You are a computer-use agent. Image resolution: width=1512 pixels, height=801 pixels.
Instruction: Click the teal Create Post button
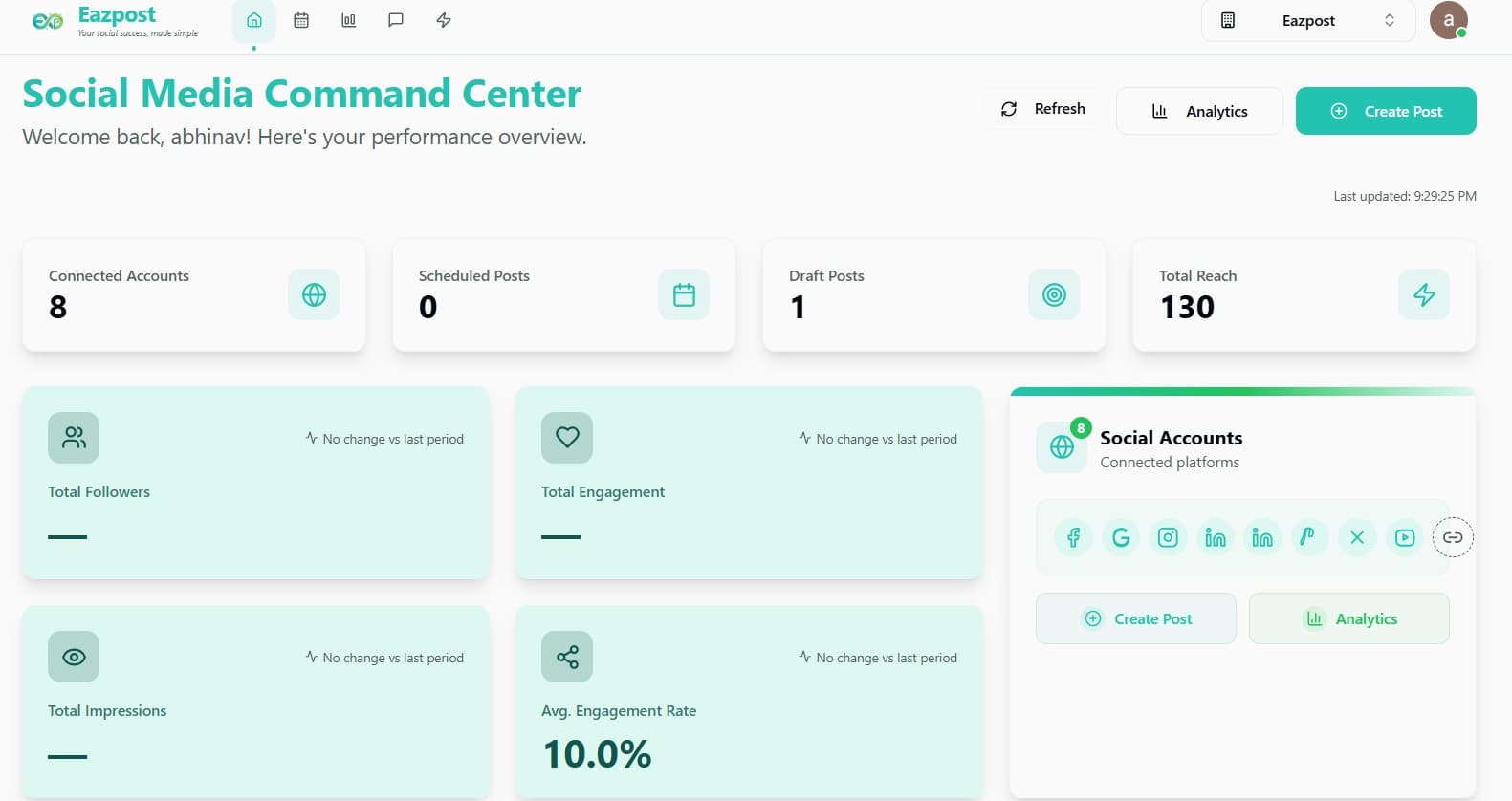point(1386,111)
